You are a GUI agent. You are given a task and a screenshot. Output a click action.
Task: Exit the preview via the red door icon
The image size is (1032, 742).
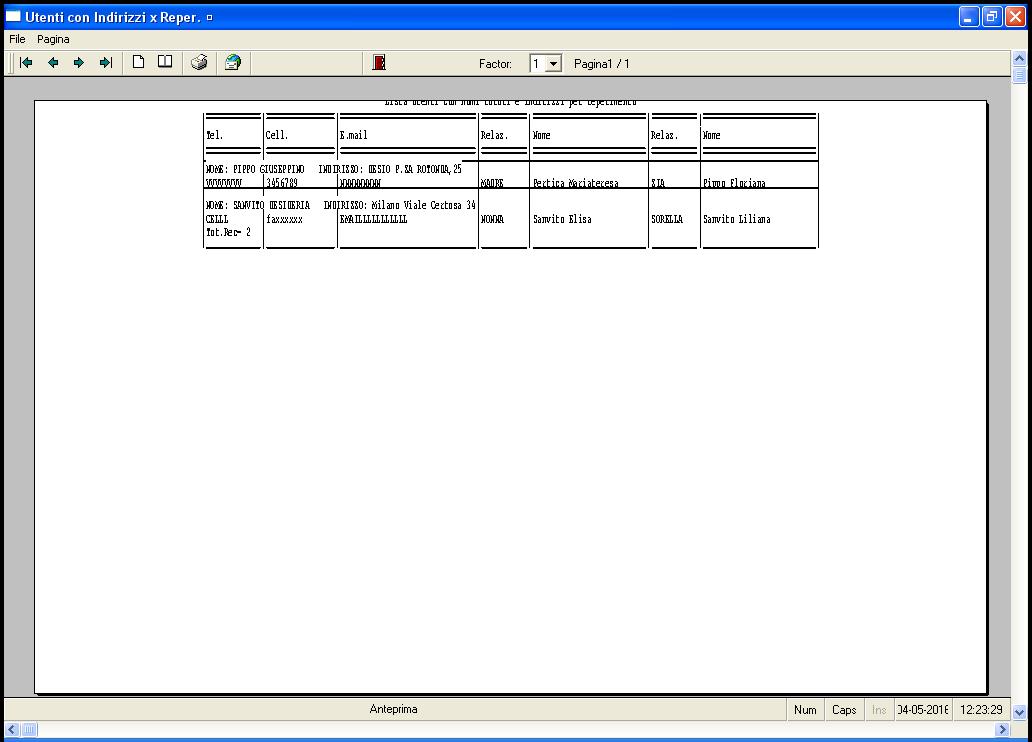click(x=379, y=63)
